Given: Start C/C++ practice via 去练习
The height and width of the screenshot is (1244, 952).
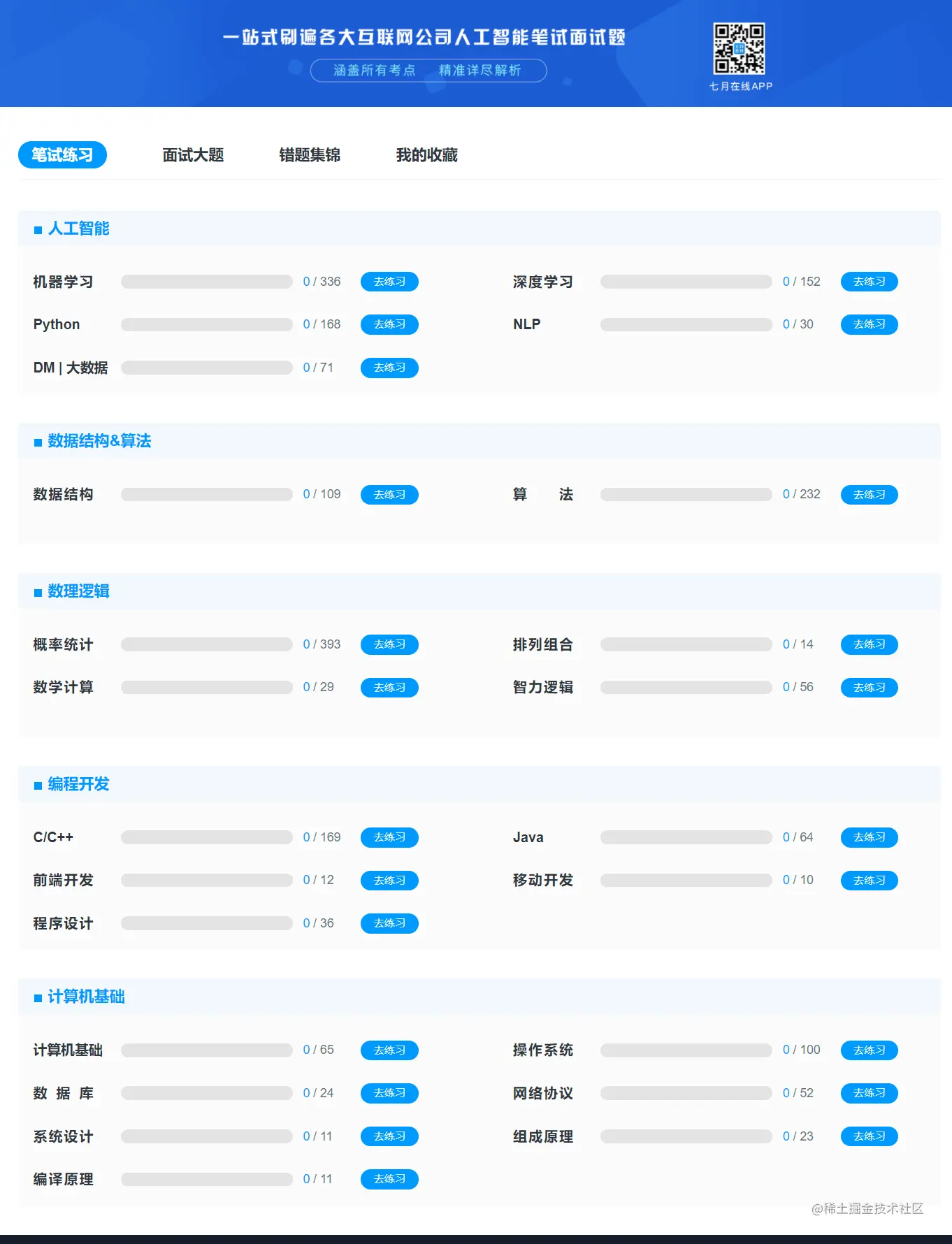Looking at the screenshot, I should (x=389, y=837).
